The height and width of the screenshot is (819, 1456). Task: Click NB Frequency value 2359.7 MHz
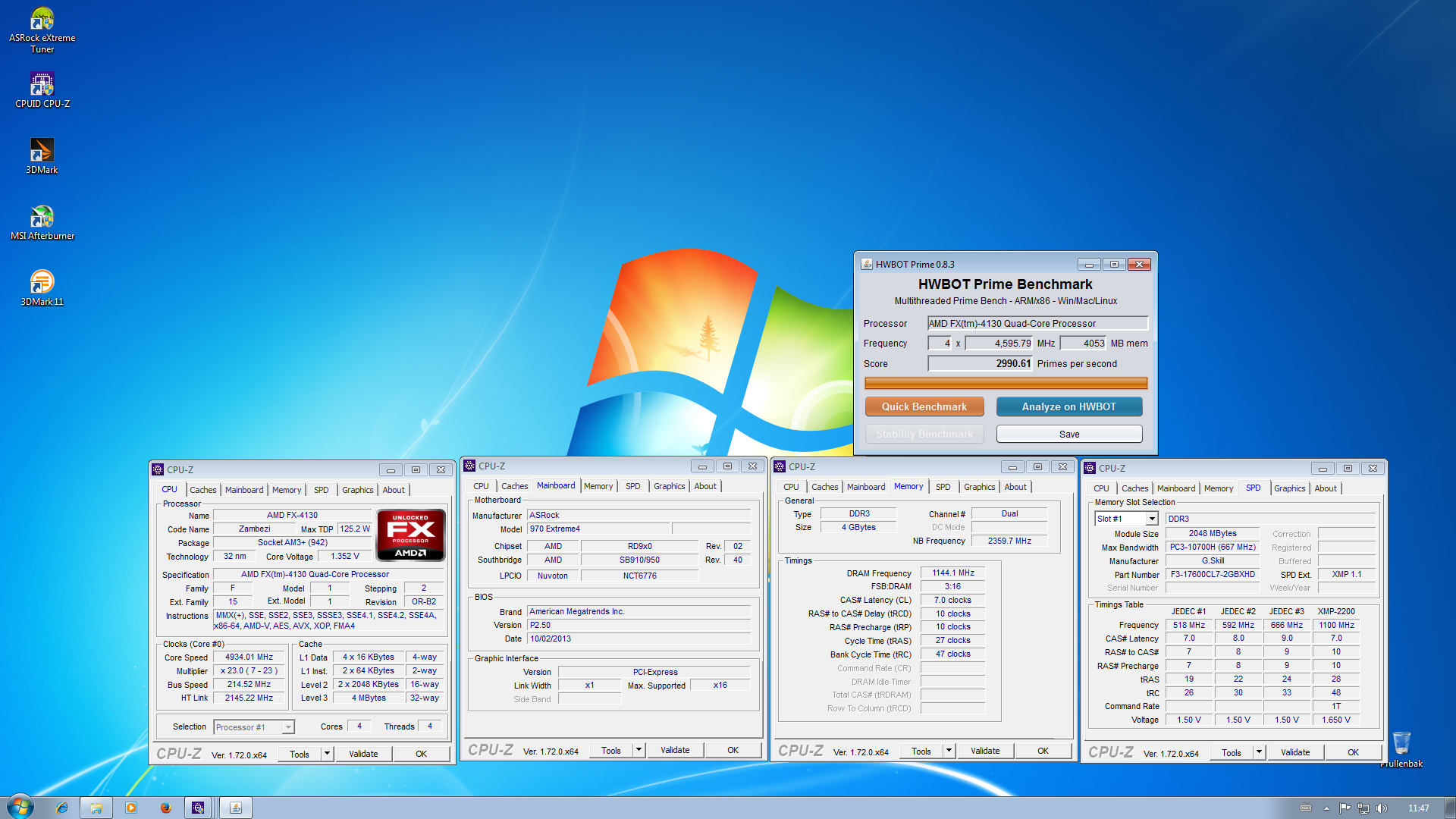[1009, 541]
